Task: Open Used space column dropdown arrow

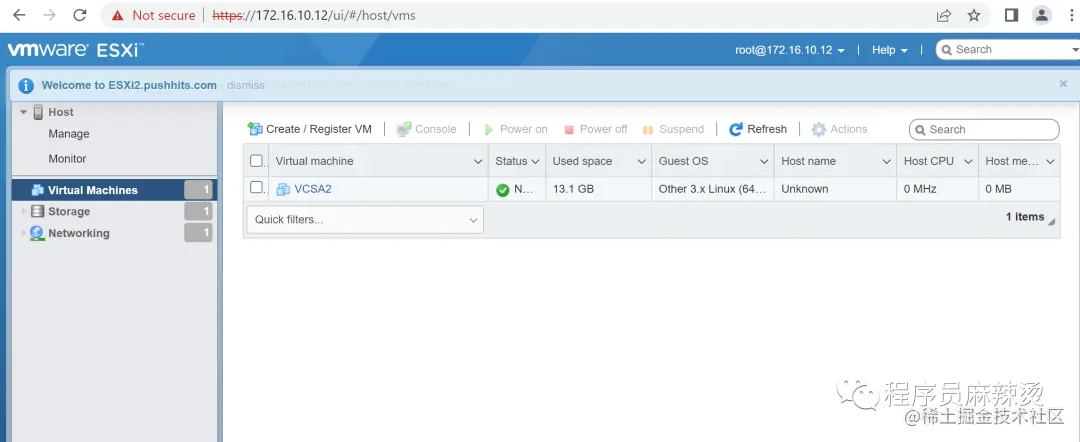Action: [641, 162]
